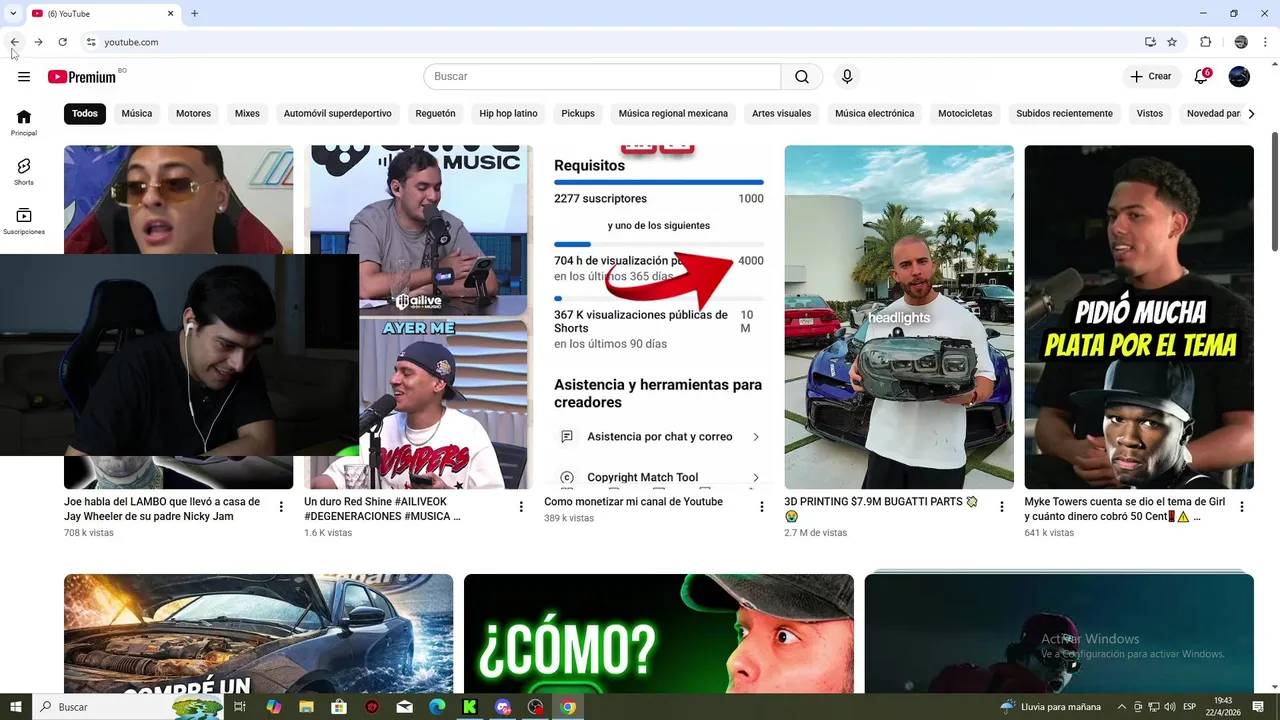Open Como monetizar mi canal de Youtube title
Image resolution: width=1280 pixels, height=720 pixels.
(x=633, y=502)
